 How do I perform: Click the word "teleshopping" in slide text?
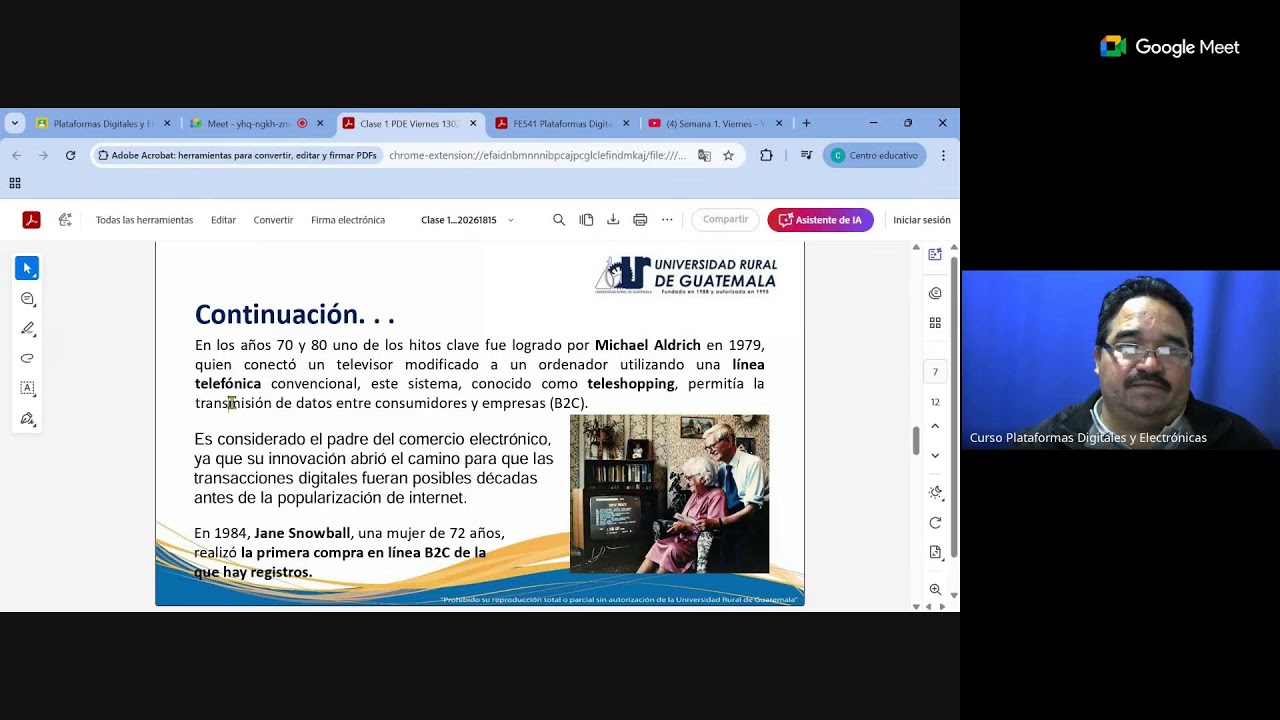tap(631, 384)
